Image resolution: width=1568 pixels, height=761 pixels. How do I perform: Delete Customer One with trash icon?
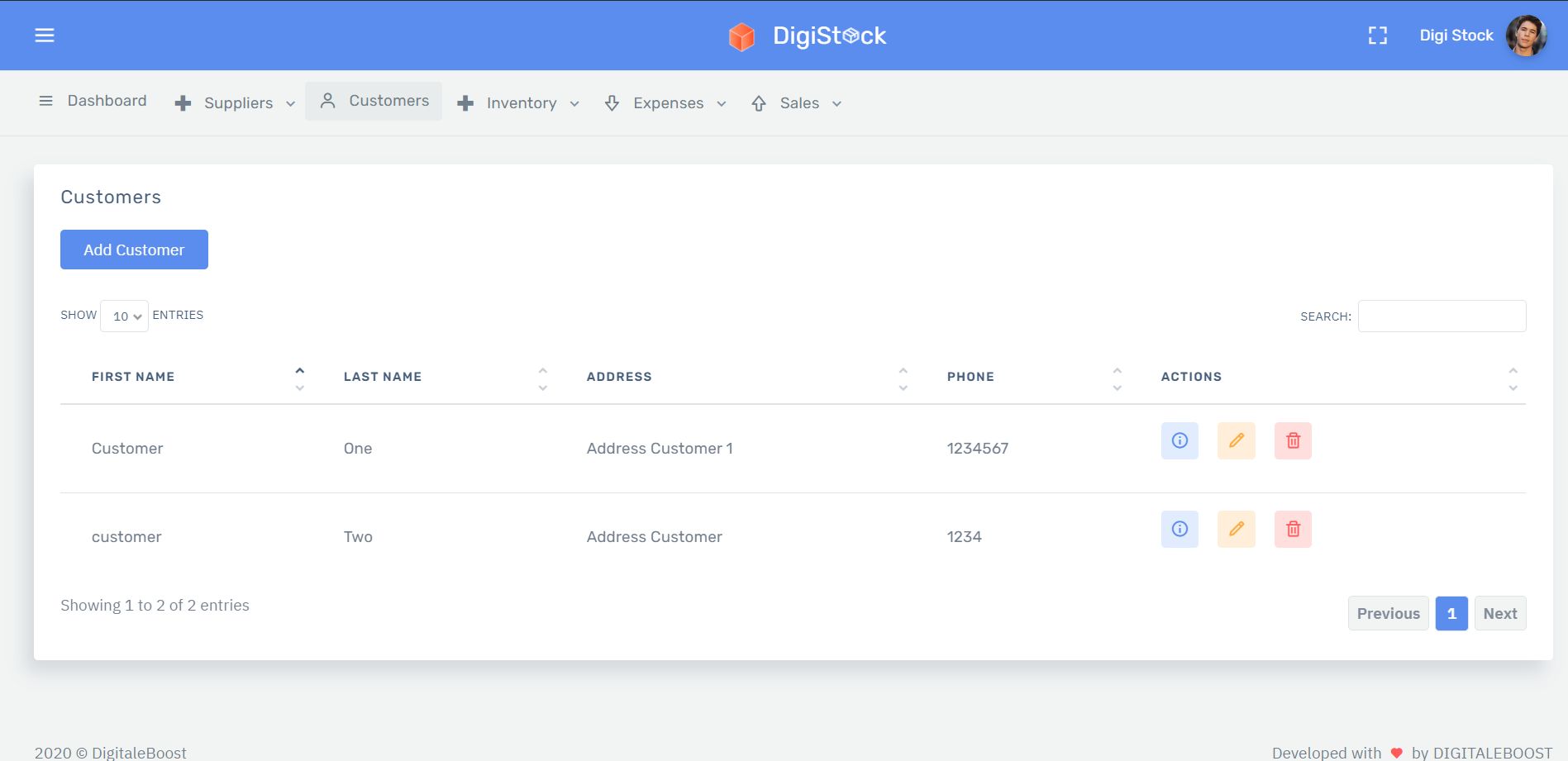coord(1293,440)
